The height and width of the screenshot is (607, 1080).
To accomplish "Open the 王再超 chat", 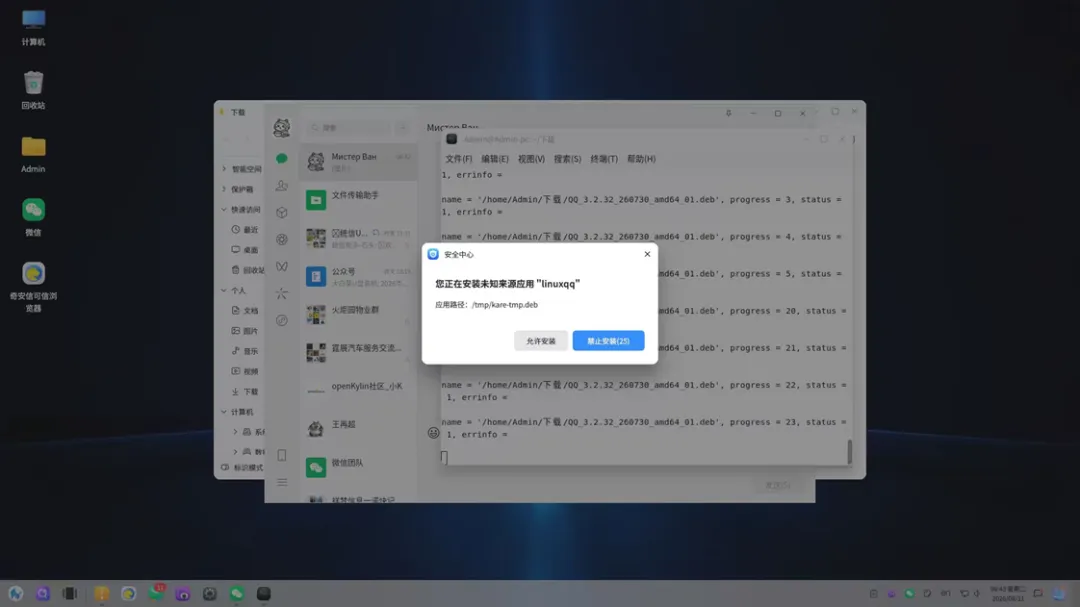I will (x=358, y=429).
